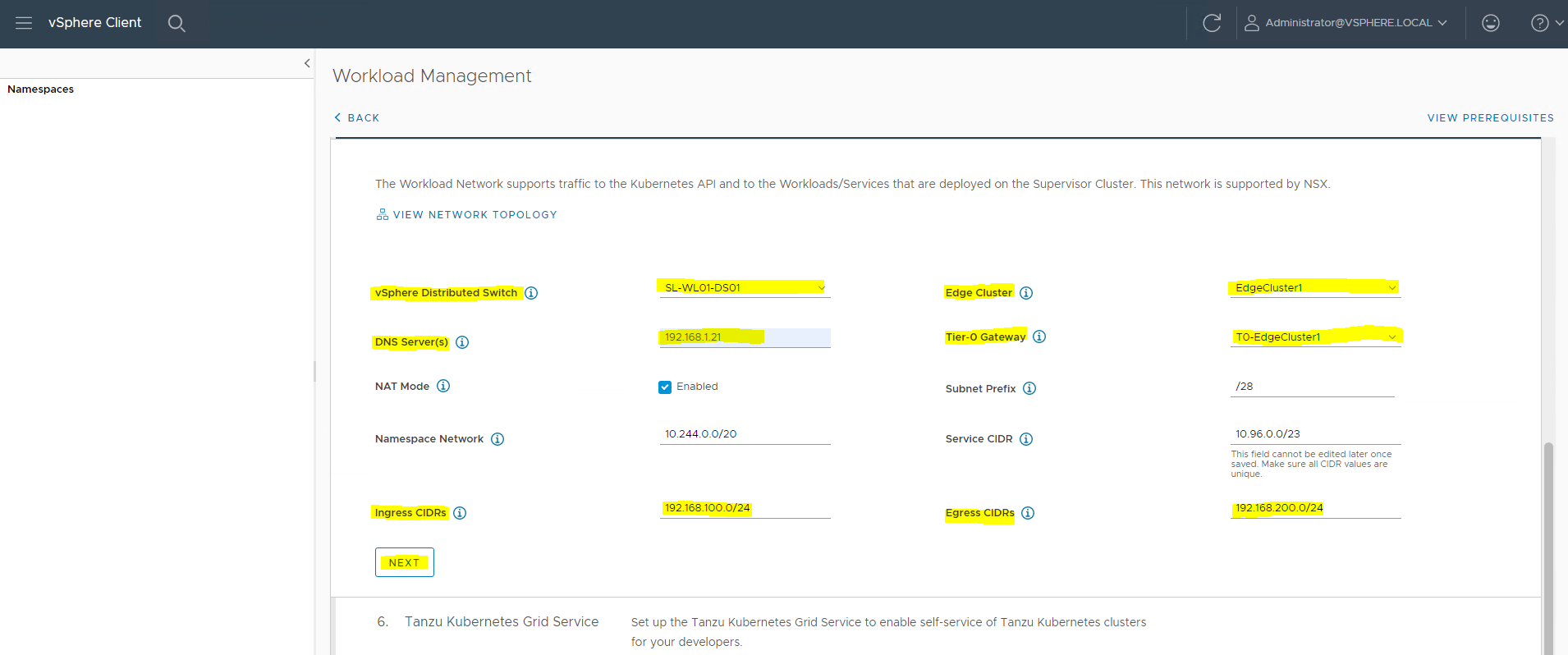Screen dimensions: 1568x655
Task: Refresh the vSphere Client view
Action: pos(1212,23)
